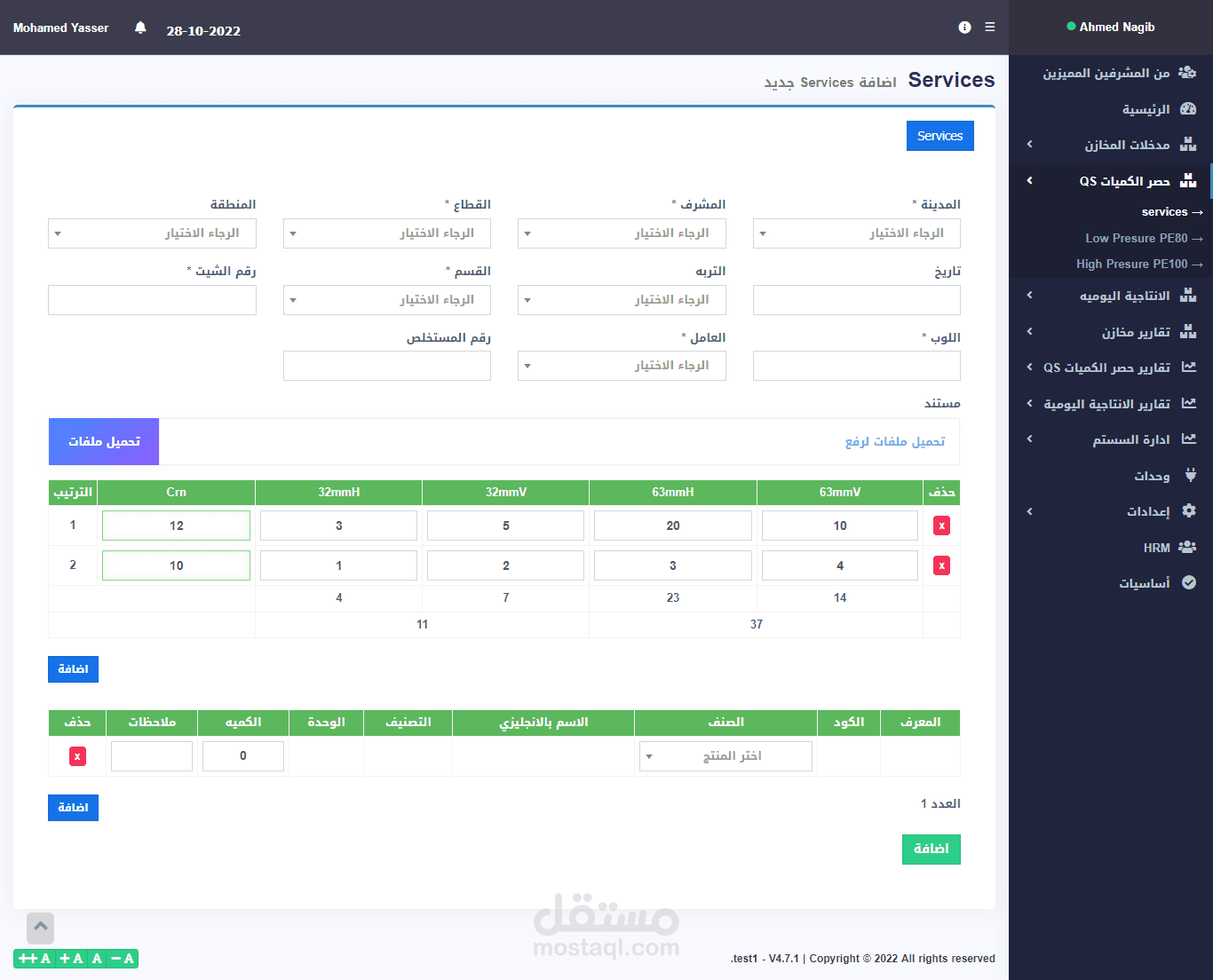Open the القسم dropdown
Image resolution: width=1213 pixels, height=980 pixels.
tap(387, 300)
